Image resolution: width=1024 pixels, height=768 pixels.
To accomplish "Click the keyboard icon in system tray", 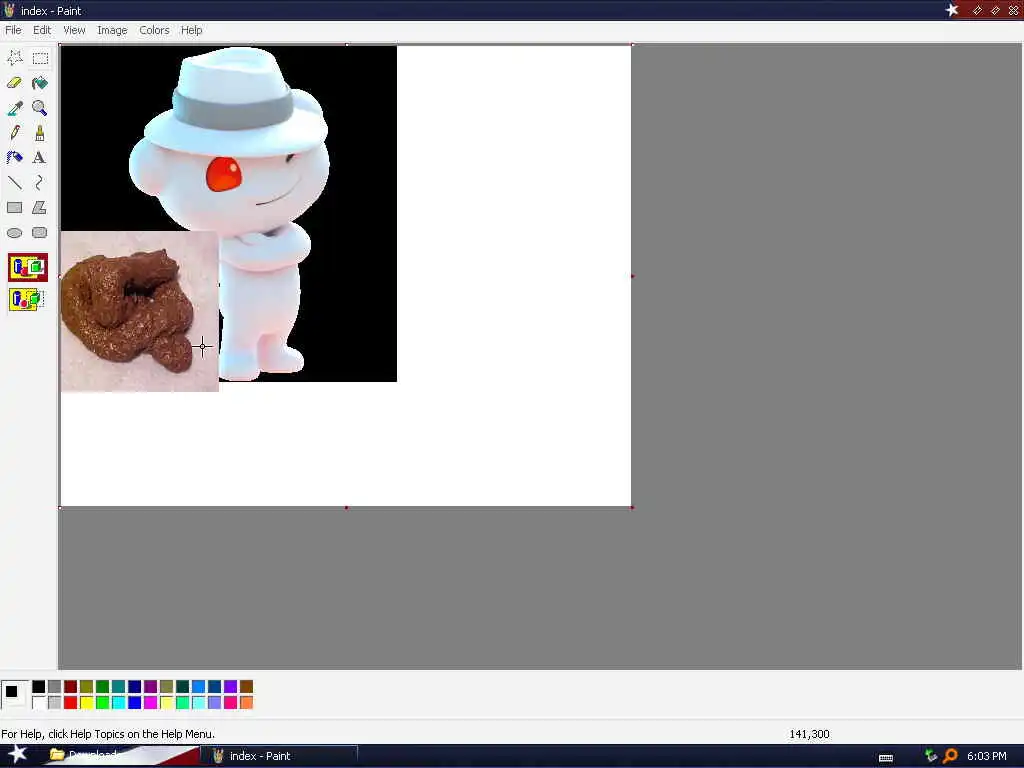I will click(886, 758).
